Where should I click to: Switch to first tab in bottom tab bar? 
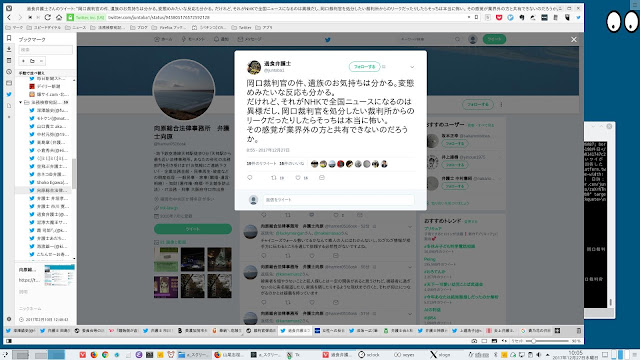(x=20, y=331)
